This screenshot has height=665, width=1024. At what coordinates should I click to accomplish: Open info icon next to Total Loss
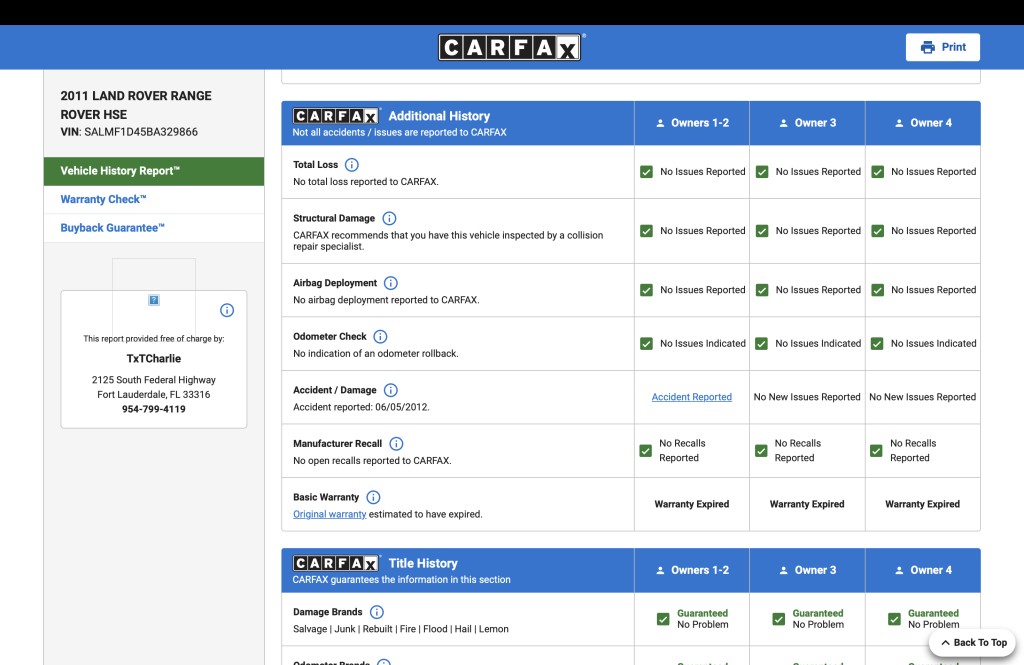click(x=351, y=165)
